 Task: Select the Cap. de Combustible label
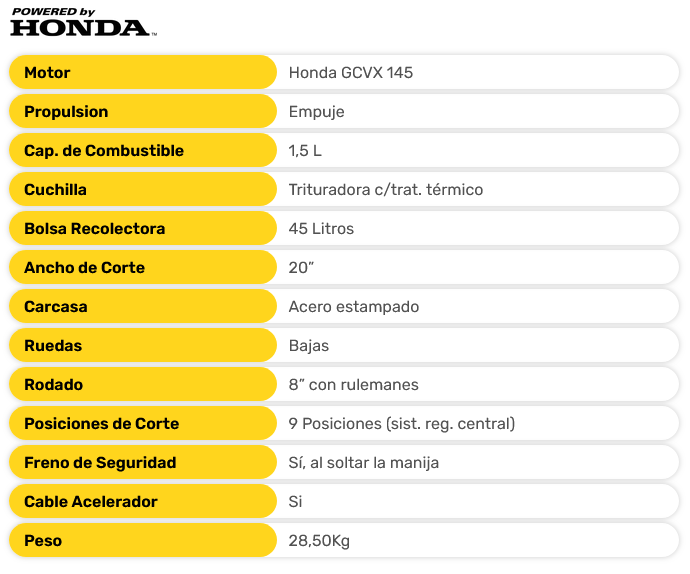pos(104,150)
